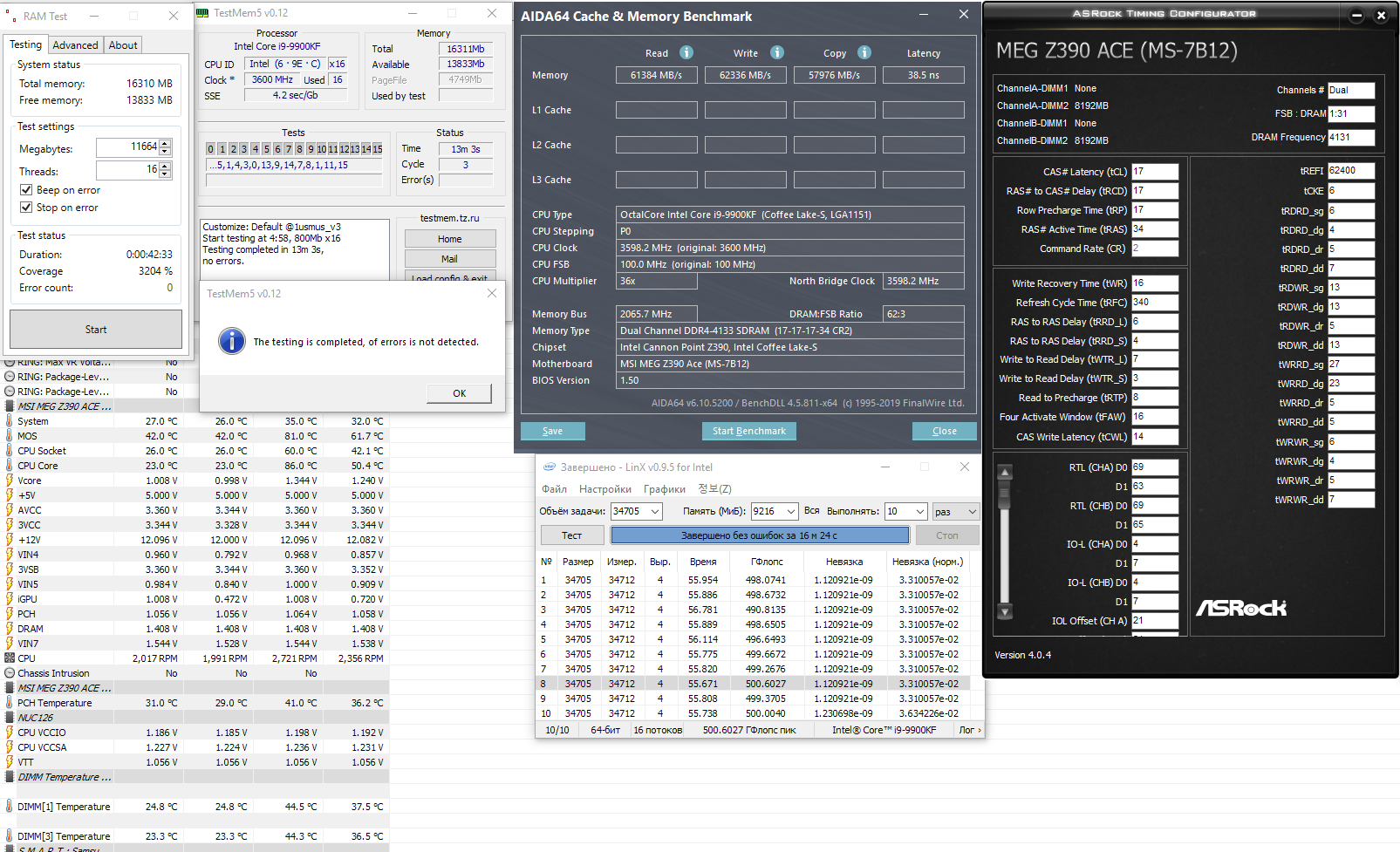Click the thermometer icon of DIMM[1] Temperature
The height and width of the screenshot is (852, 1400).
click(x=10, y=807)
